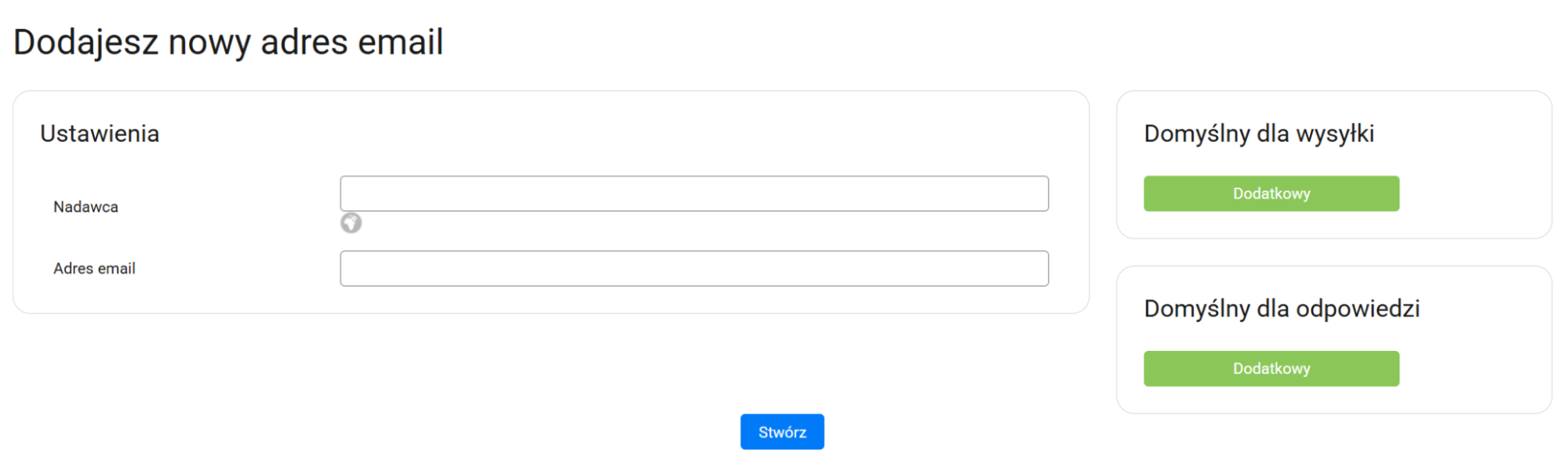Place cursor in the sender name box
Image resolution: width=1568 pixels, height=467 pixels.
click(693, 194)
